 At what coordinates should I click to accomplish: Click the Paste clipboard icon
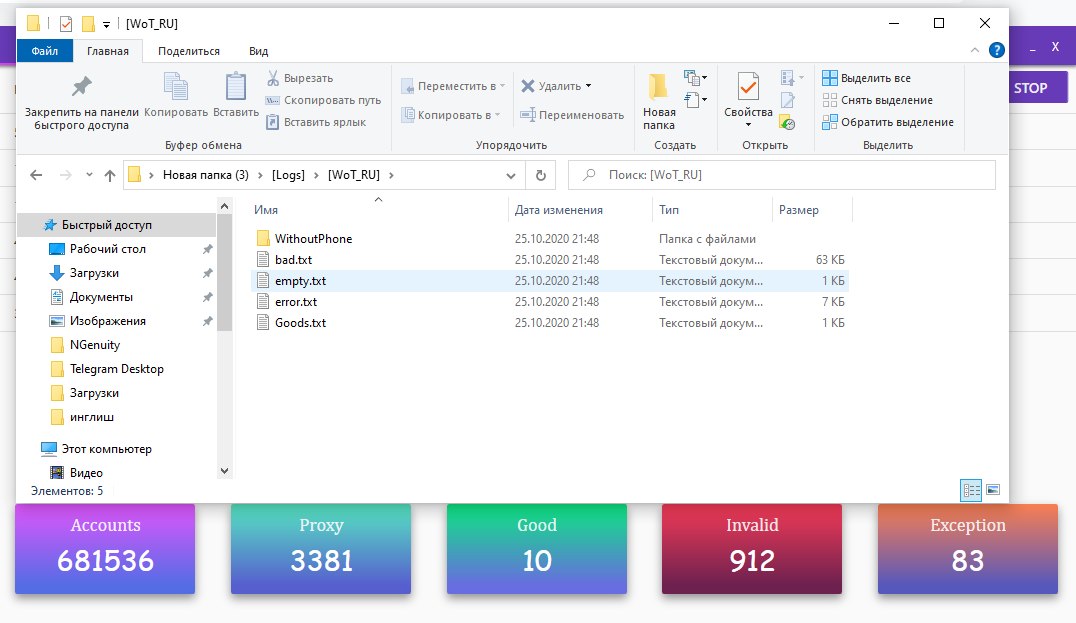(x=236, y=88)
